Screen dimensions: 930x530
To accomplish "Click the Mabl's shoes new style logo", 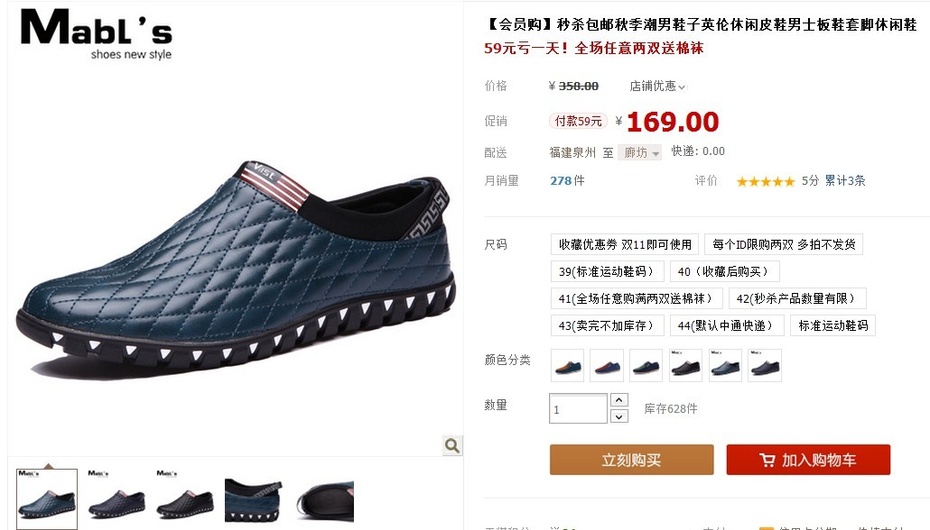I will [x=96, y=34].
